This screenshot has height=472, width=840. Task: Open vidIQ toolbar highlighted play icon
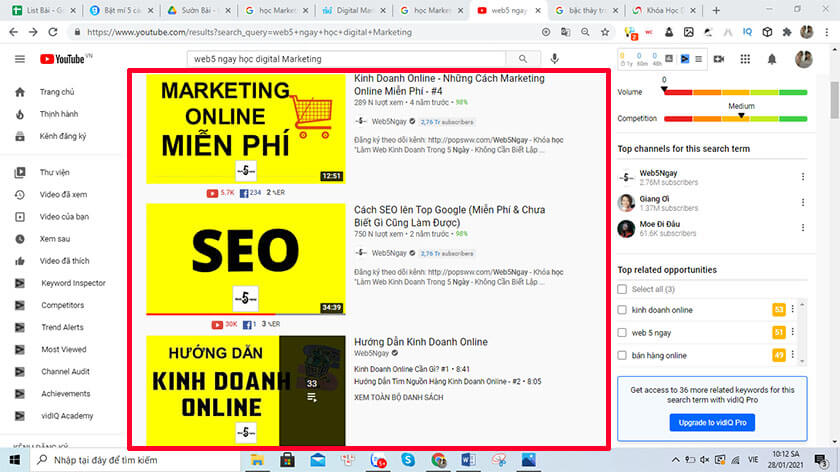[x=685, y=59]
